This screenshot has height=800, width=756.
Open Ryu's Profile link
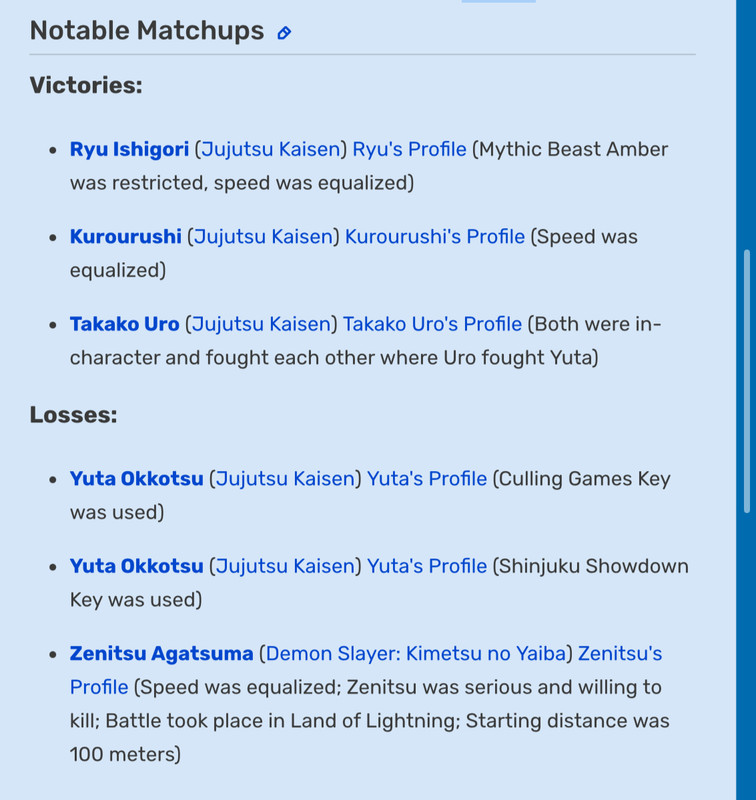coord(410,149)
